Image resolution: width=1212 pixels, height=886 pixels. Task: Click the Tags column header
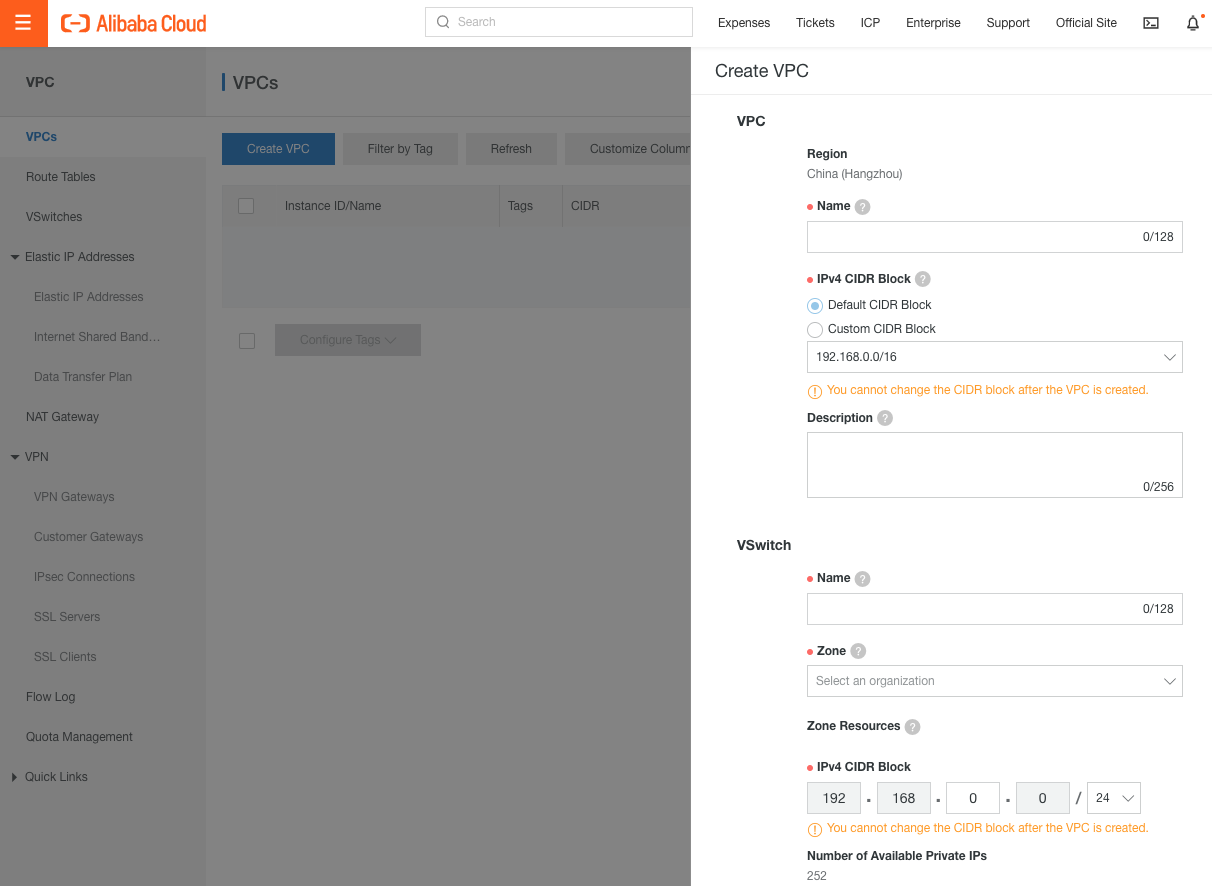(x=520, y=206)
